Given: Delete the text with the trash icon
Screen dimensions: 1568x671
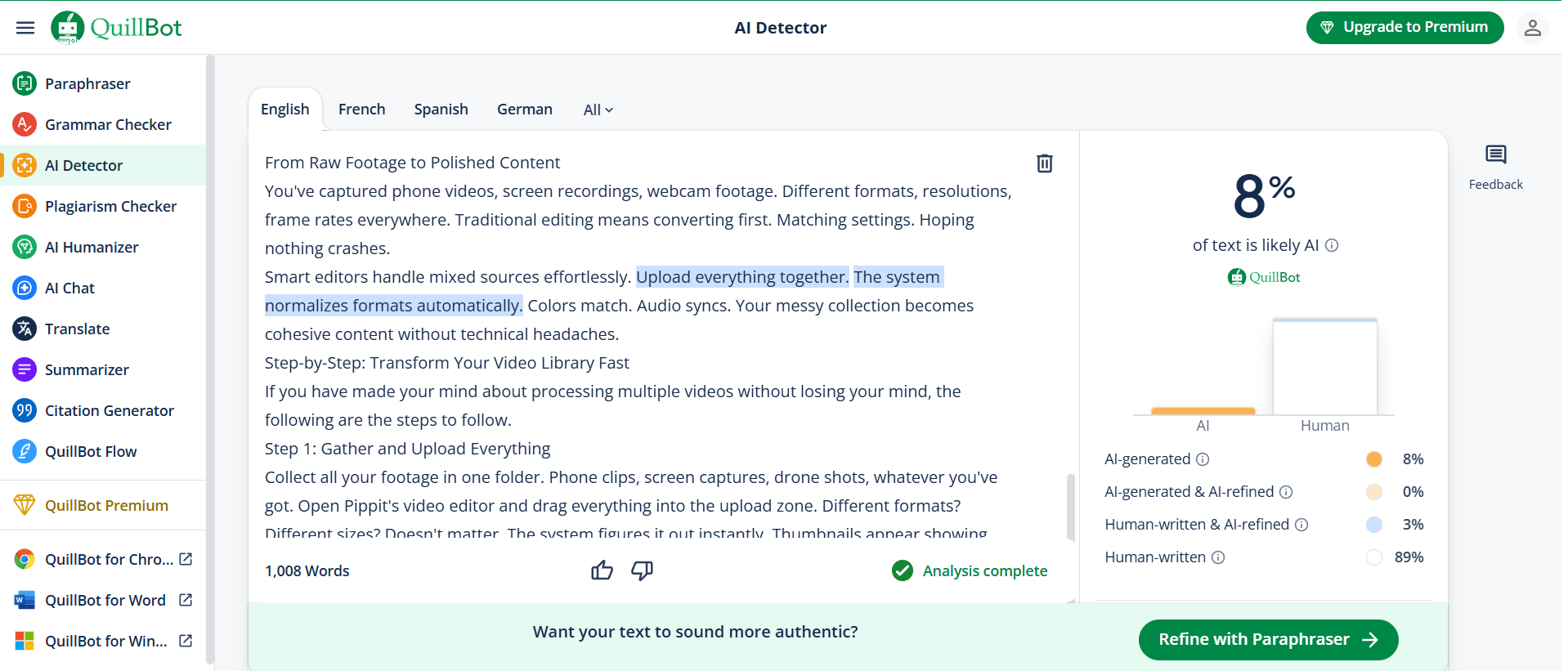Looking at the screenshot, I should 1045,163.
